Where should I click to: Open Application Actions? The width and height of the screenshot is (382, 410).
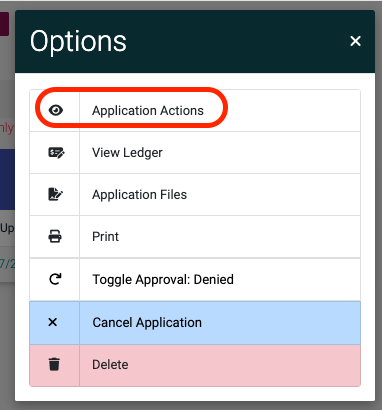[x=195, y=110]
